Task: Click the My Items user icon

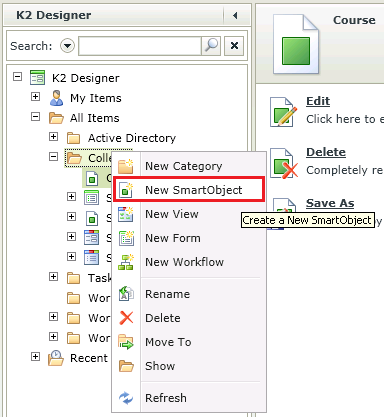Action: point(56,98)
